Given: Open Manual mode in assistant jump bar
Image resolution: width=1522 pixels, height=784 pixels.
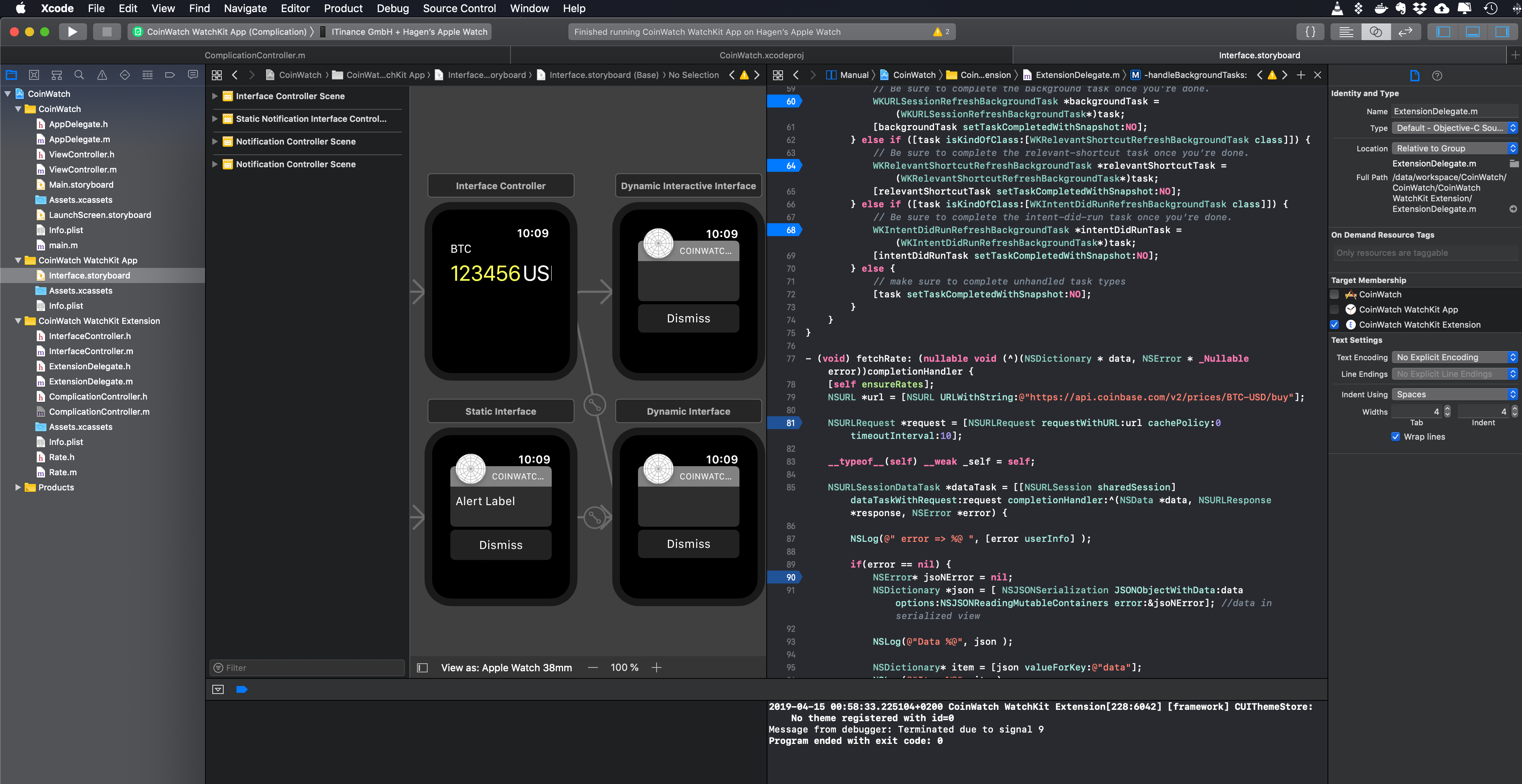Looking at the screenshot, I should pyautogui.click(x=848, y=75).
